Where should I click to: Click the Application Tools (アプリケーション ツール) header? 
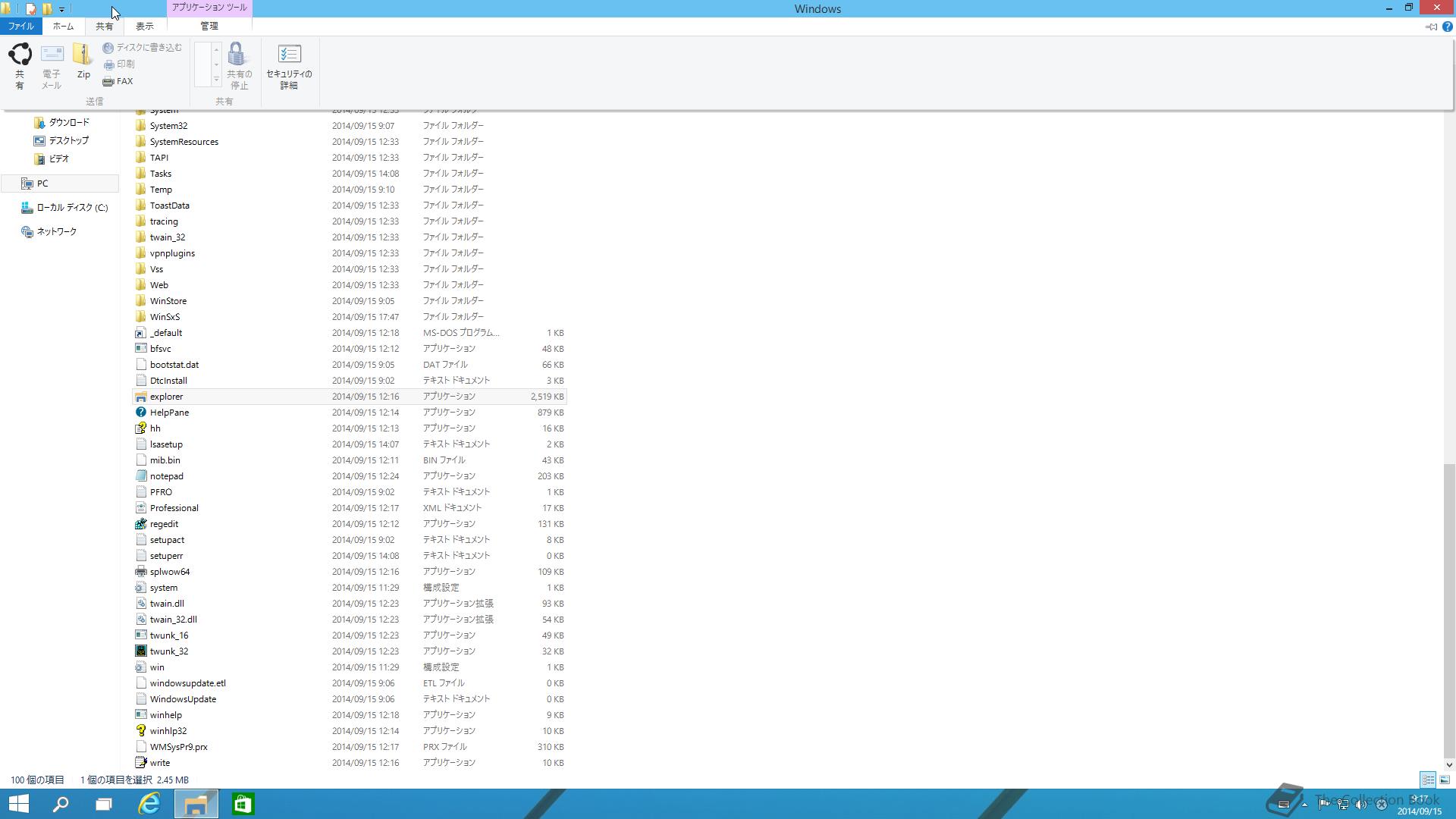[209, 8]
